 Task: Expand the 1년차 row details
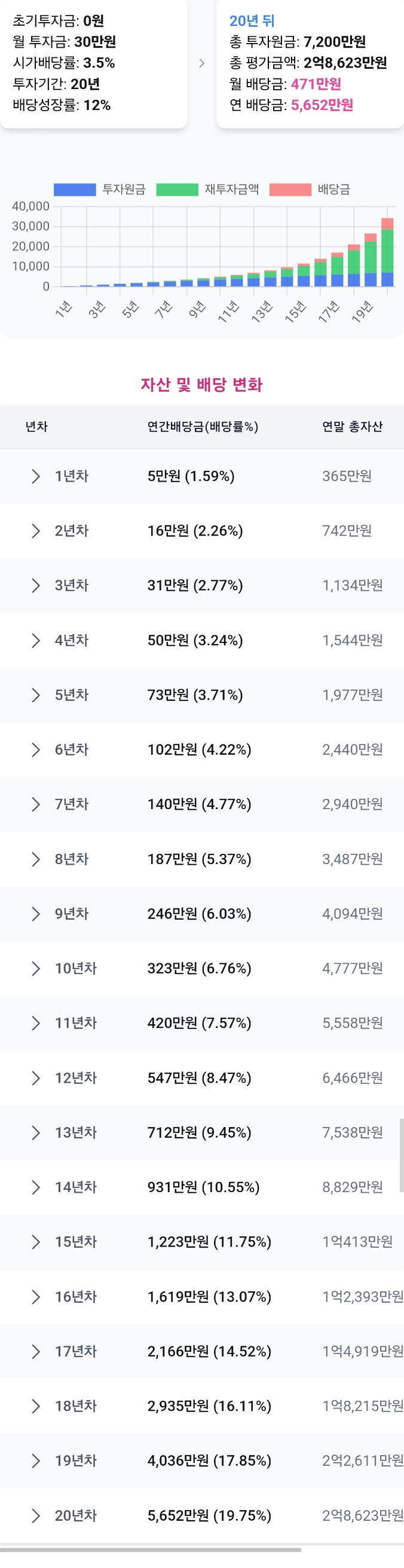(35, 476)
